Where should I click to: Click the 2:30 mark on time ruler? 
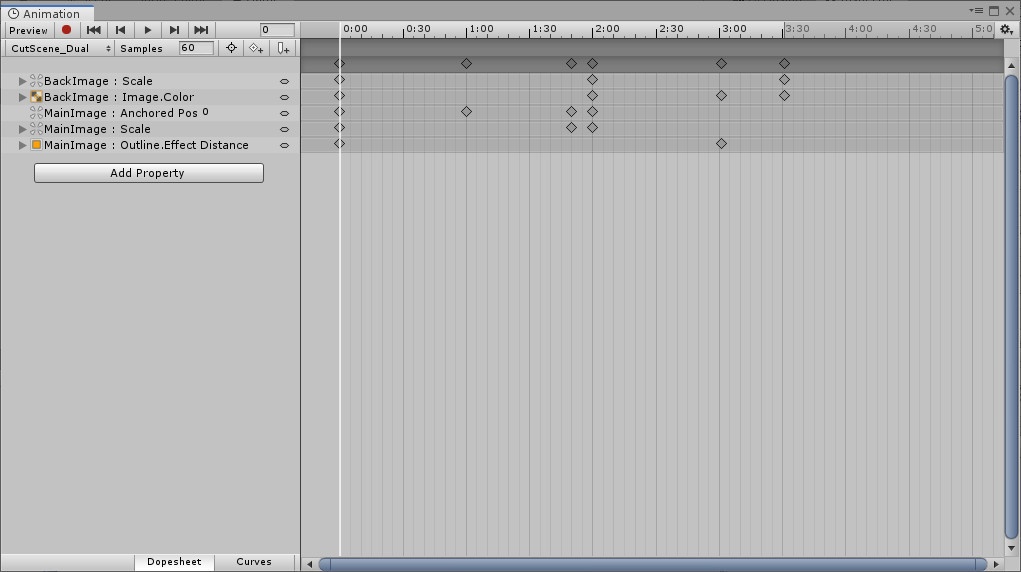coord(671,29)
